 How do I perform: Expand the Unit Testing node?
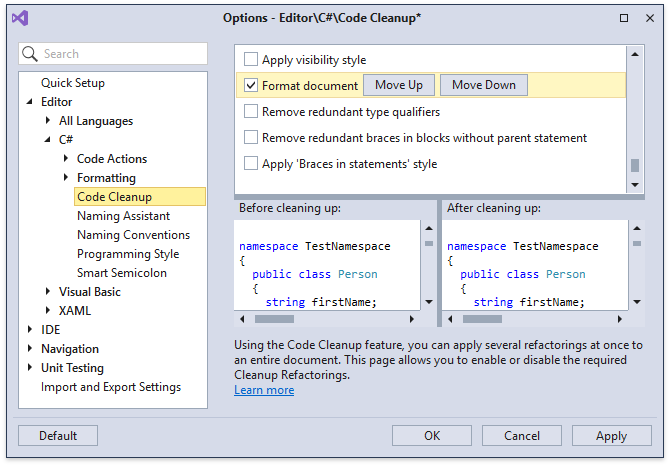click(x=30, y=368)
